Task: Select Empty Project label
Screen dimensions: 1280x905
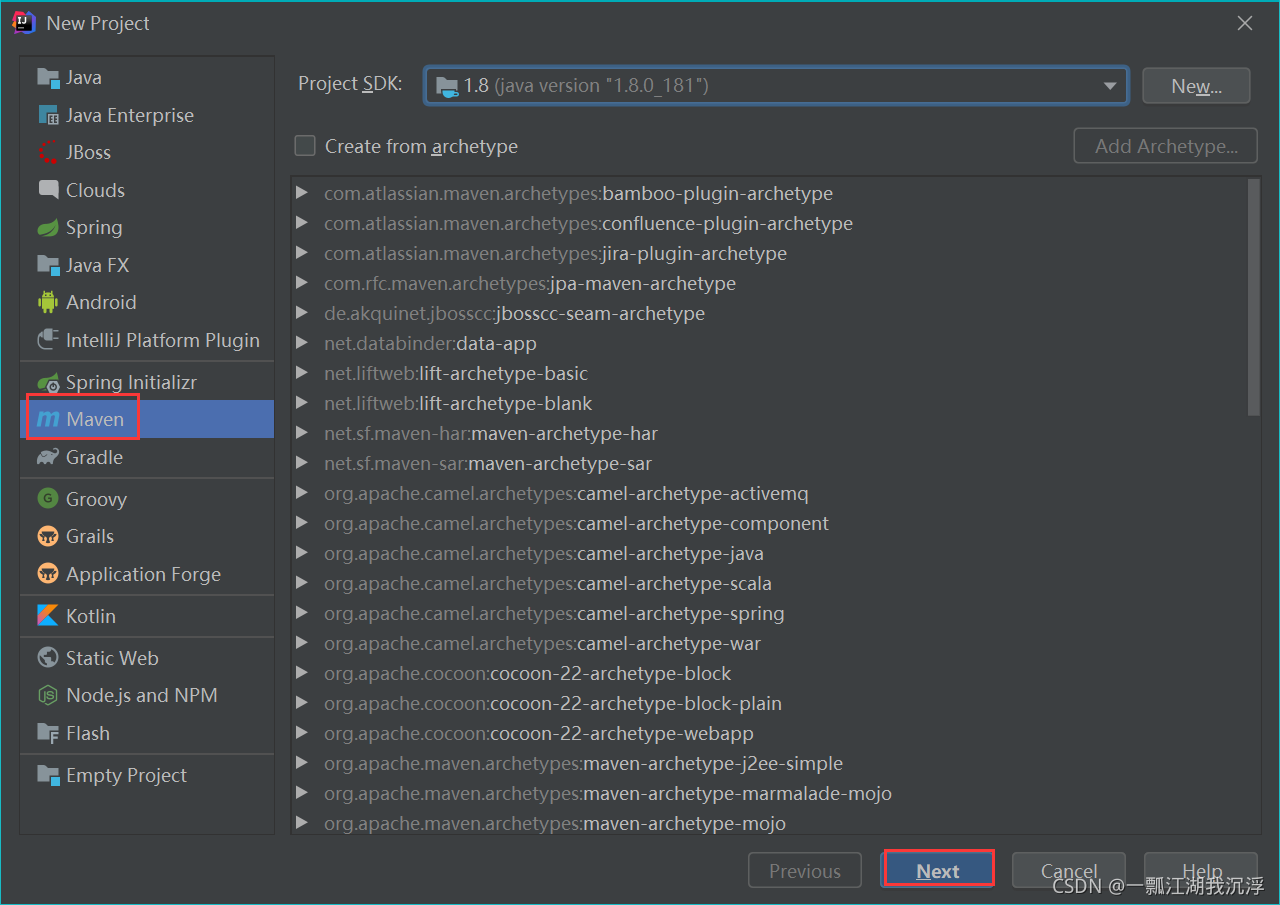Action: tap(126, 775)
